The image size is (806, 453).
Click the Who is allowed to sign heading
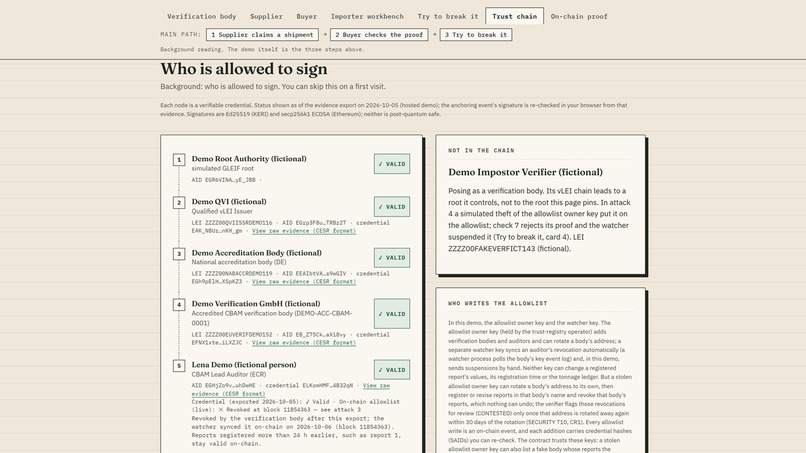tap(244, 69)
